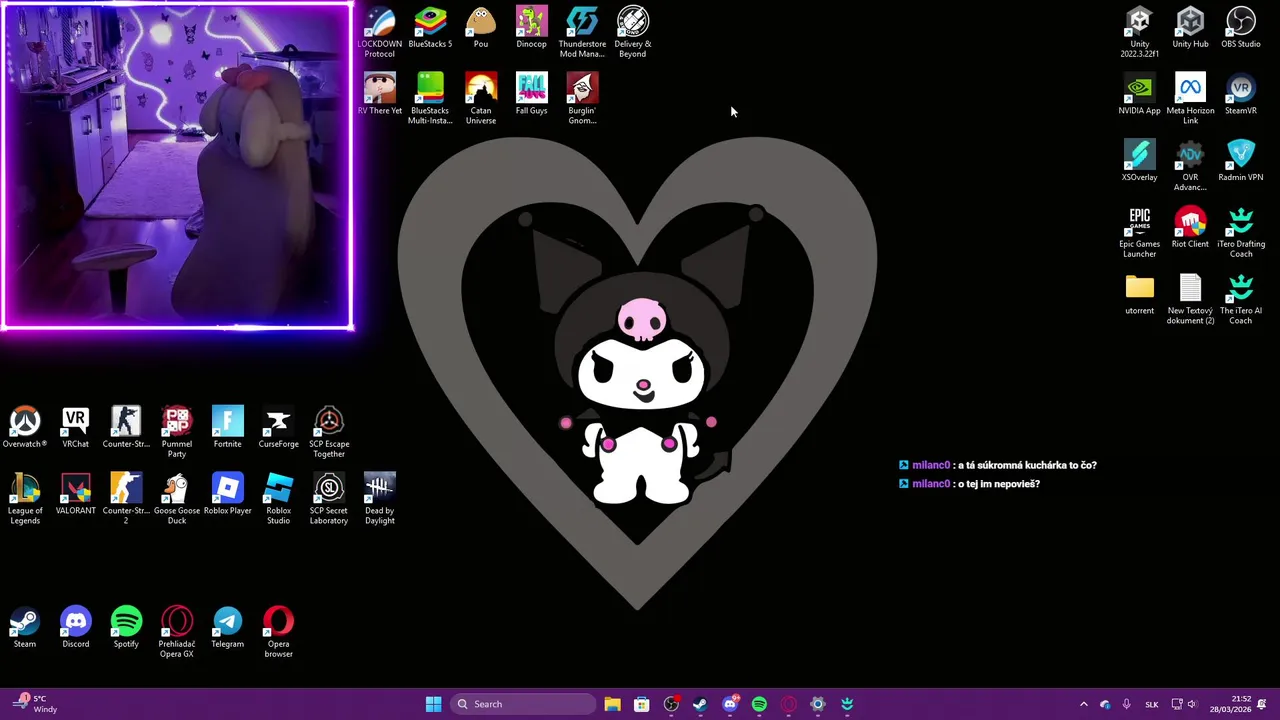Launch SCP Escape Together icon

(x=329, y=432)
